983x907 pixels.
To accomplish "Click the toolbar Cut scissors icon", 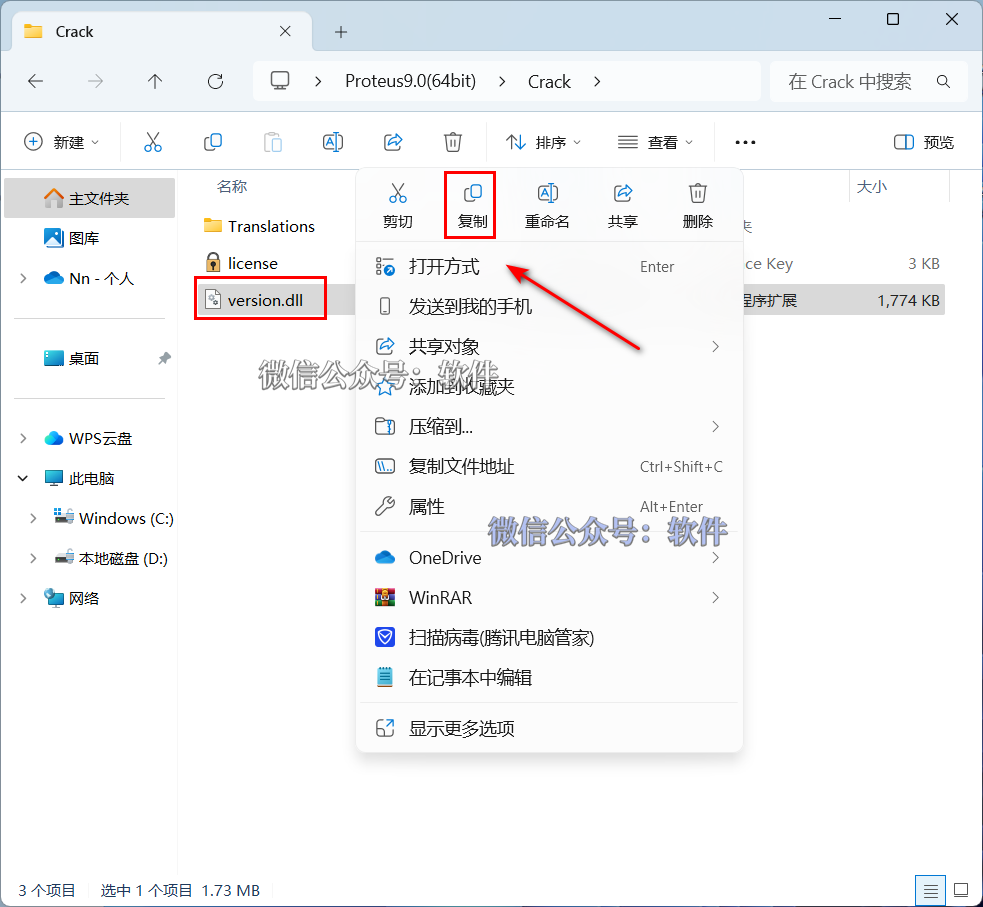I will pyautogui.click(x=152, y=142).
